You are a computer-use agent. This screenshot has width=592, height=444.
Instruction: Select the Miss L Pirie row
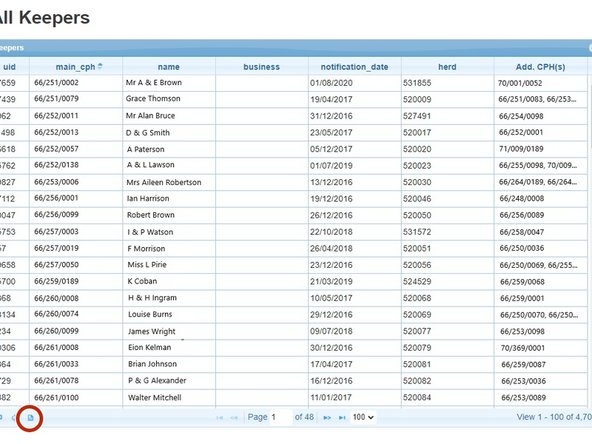293,265
